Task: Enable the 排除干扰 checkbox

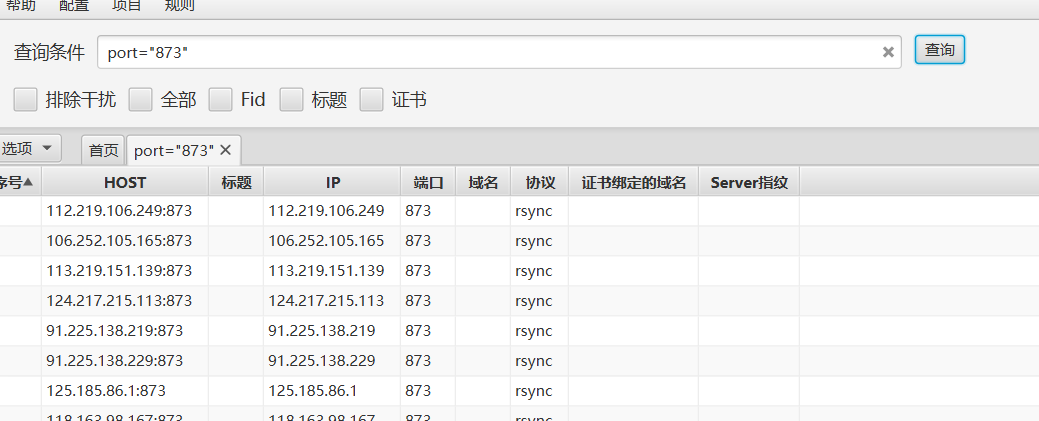Action: 26,100
